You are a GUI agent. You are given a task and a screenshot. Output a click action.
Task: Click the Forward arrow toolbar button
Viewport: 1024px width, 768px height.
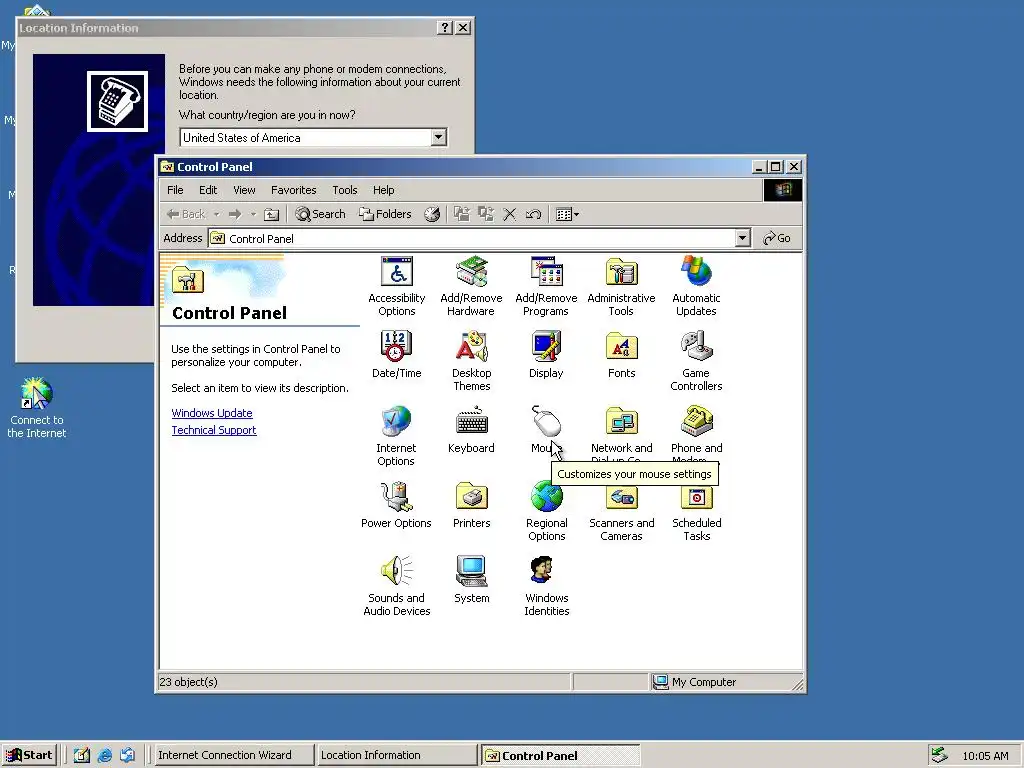pyautogui.click(x=235, y=214)
